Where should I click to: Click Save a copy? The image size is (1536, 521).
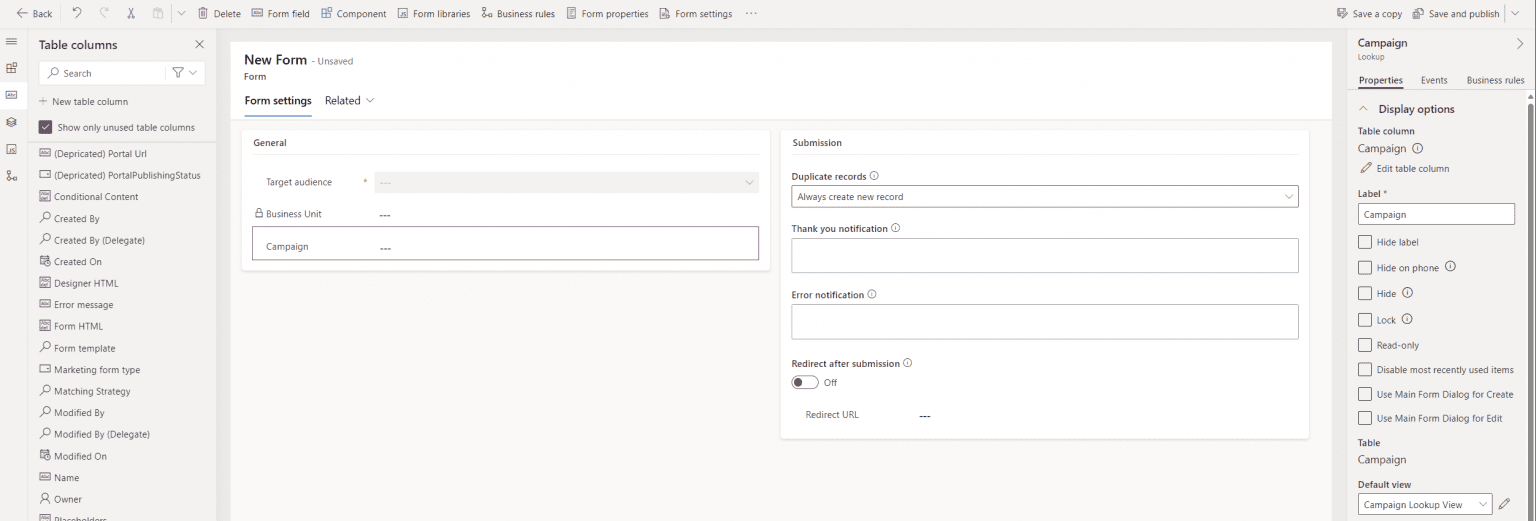pyautogui.click(x=1369, y=13)
